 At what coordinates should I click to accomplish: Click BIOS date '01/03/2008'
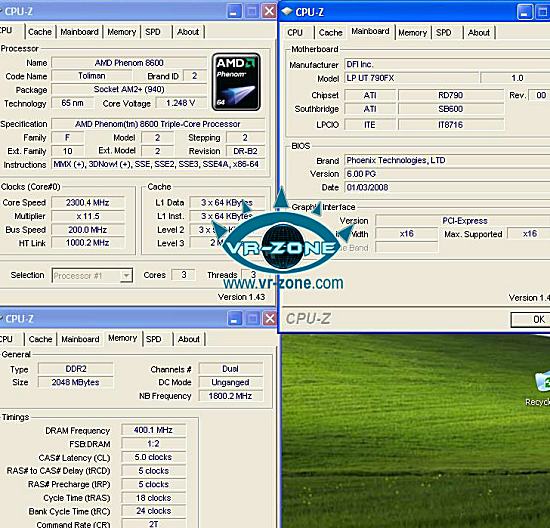click(447, 187)
